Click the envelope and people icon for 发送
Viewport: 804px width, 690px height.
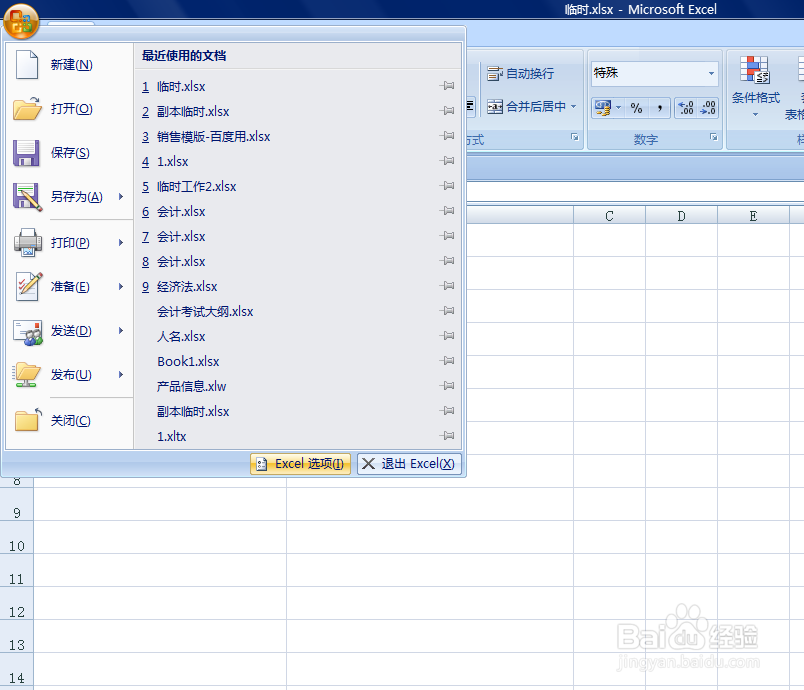click(28, 332)
